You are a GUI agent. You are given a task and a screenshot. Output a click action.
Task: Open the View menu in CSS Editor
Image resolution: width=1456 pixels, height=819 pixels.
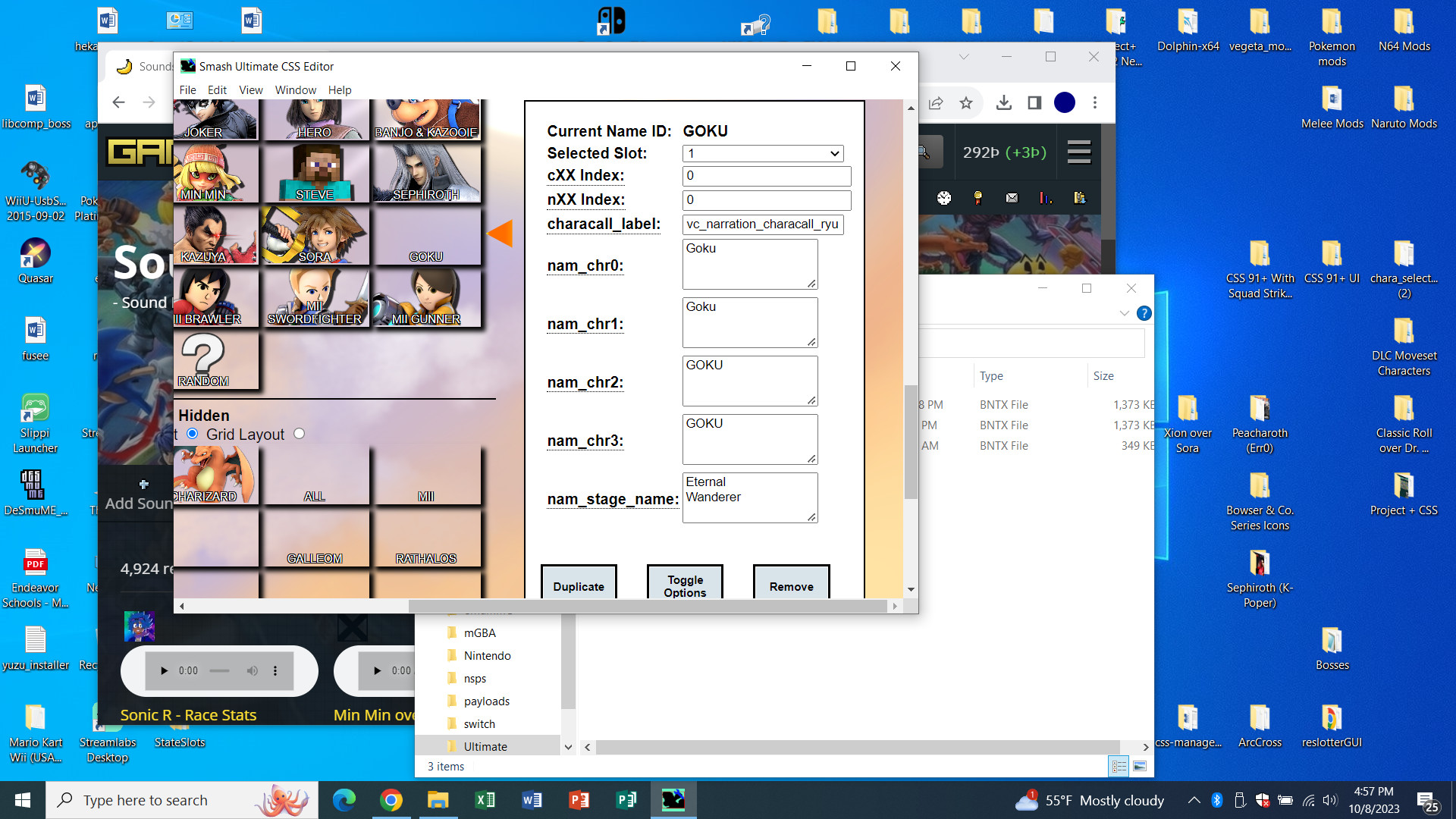click(250, 89)
